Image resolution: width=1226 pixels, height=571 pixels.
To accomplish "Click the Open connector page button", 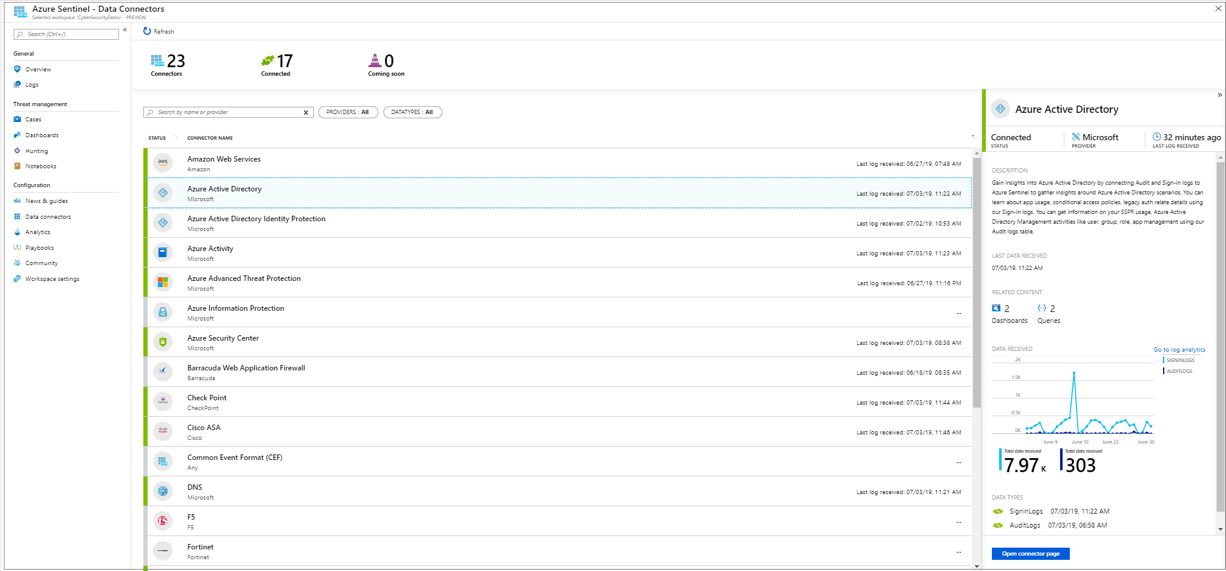I will coord(1030,553).
